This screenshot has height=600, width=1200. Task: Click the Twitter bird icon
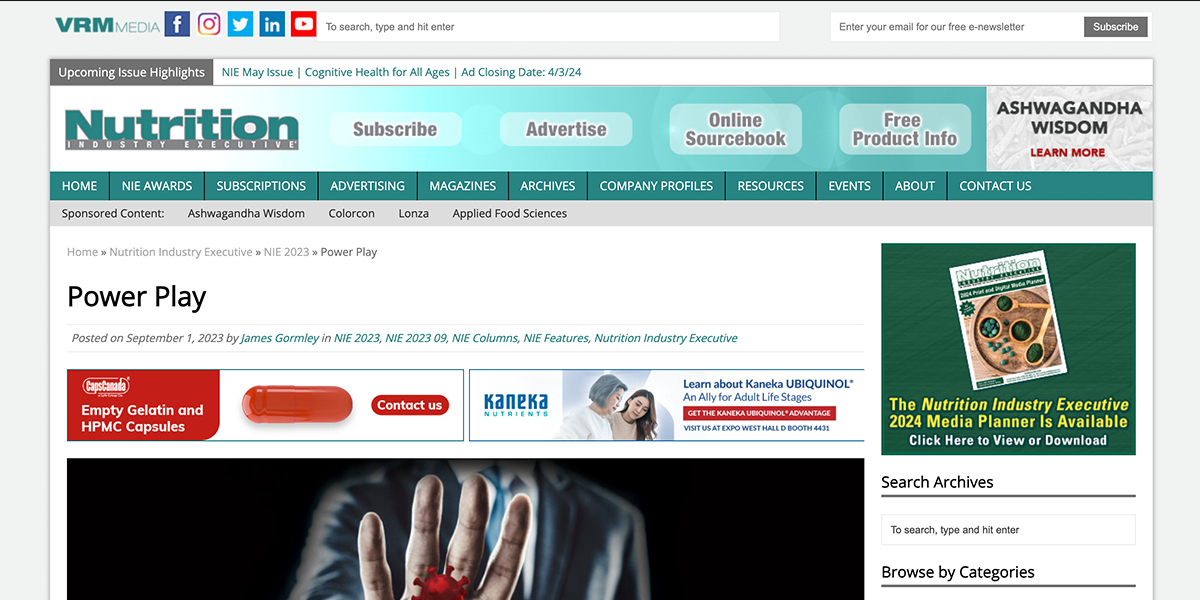point(240,25)
